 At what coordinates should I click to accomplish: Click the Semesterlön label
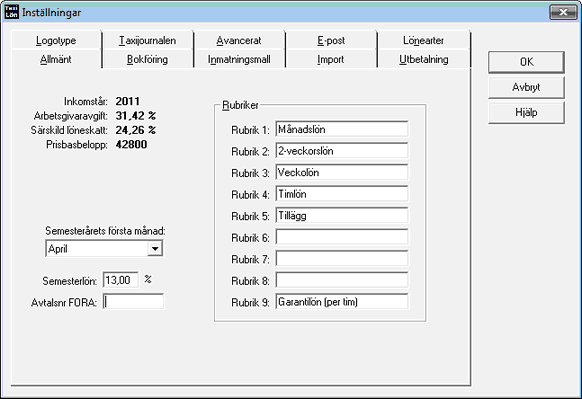click(70, 281)
